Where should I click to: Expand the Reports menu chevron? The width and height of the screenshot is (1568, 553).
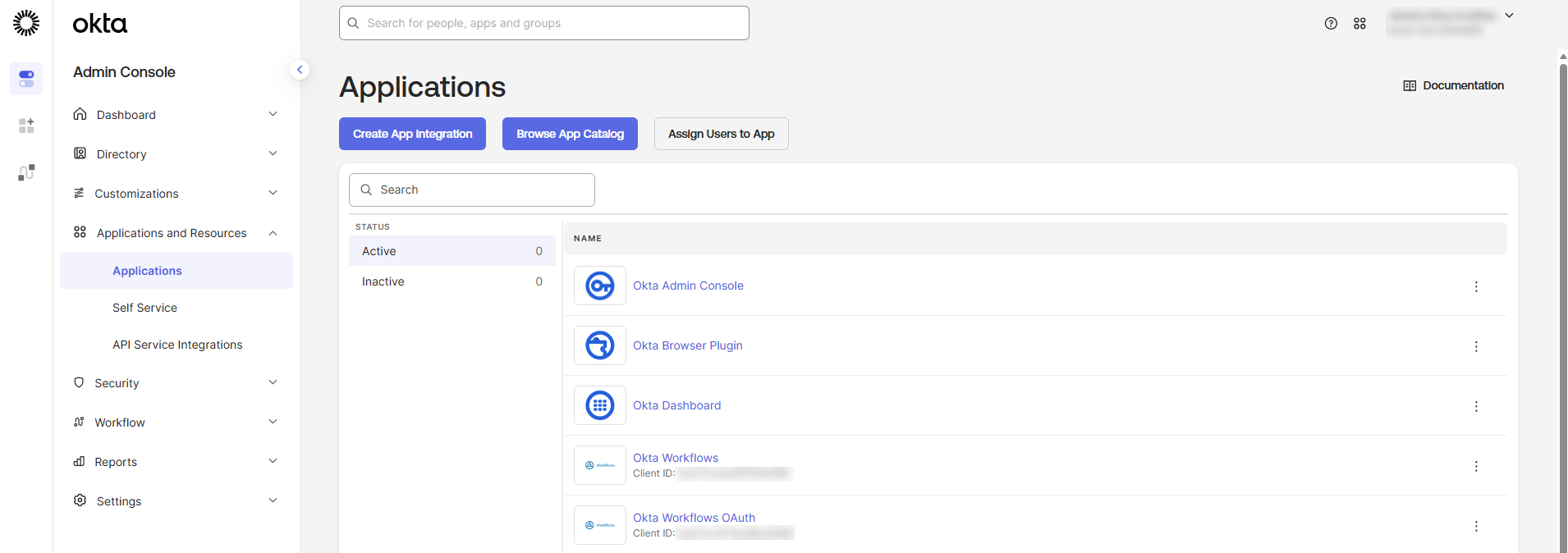[273, 461]
